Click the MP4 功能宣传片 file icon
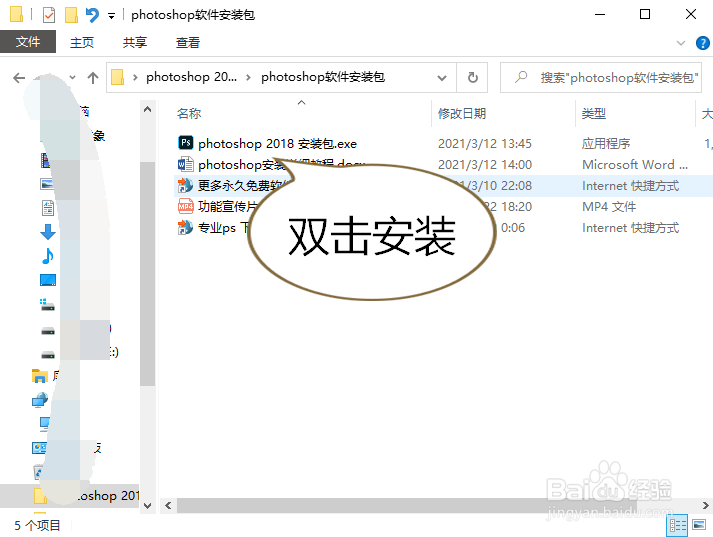The image size is (713, 537). (x=186, y=206)
